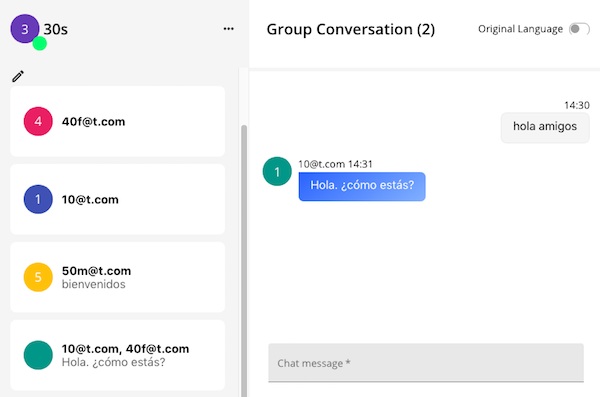
Task: Click the Chat message input field
Action: [x=426, y=363]
